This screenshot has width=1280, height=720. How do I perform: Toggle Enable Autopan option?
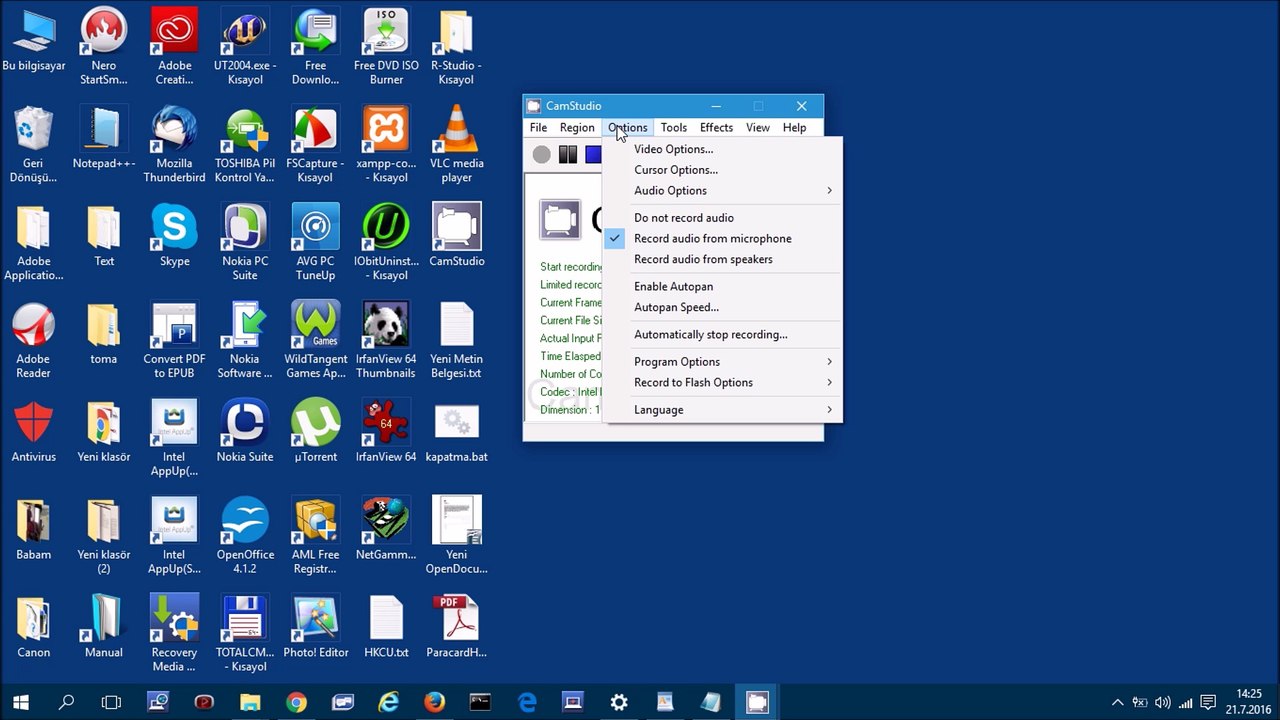673,287
